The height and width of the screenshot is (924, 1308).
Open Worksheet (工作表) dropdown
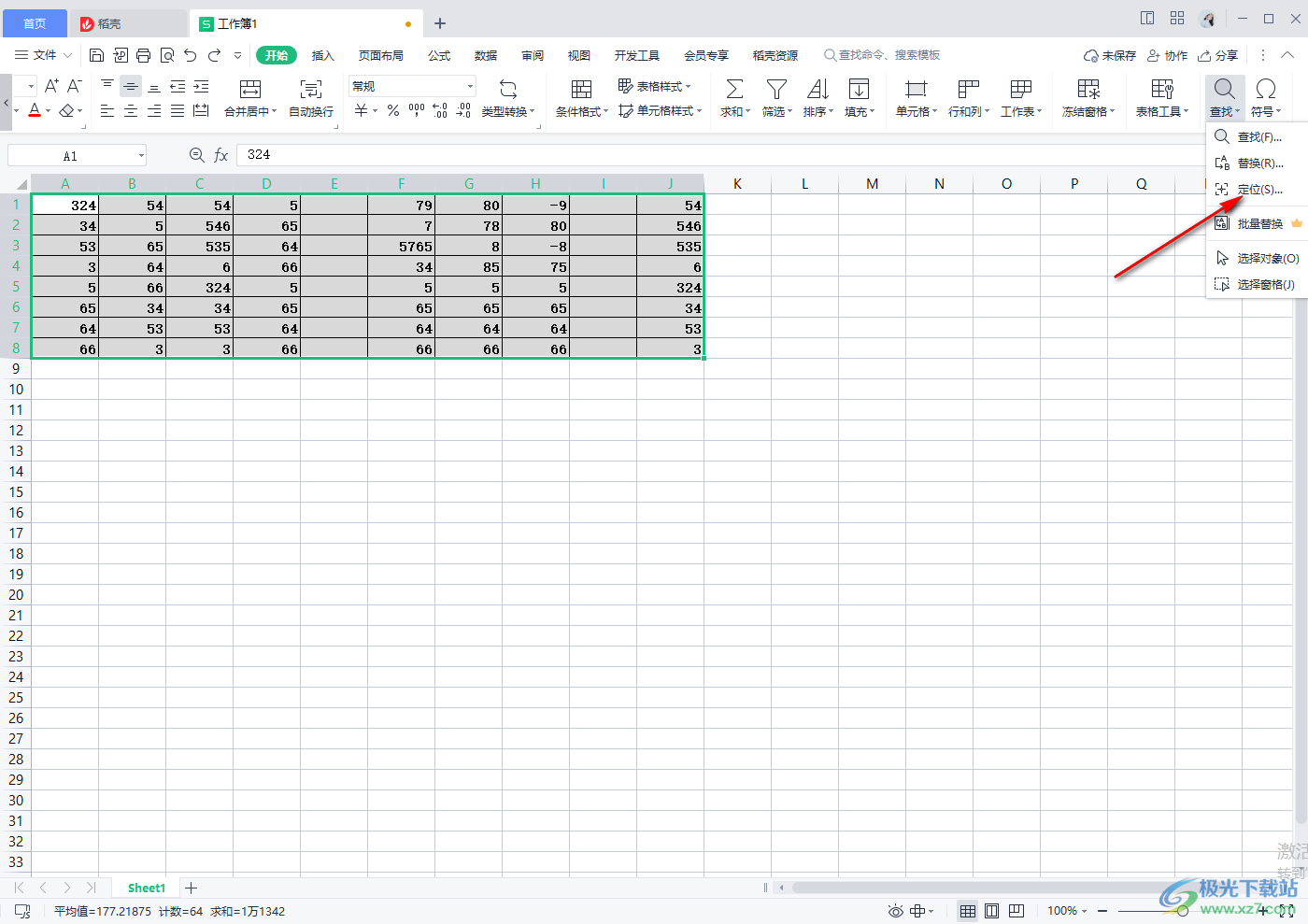coord(1021,98)
